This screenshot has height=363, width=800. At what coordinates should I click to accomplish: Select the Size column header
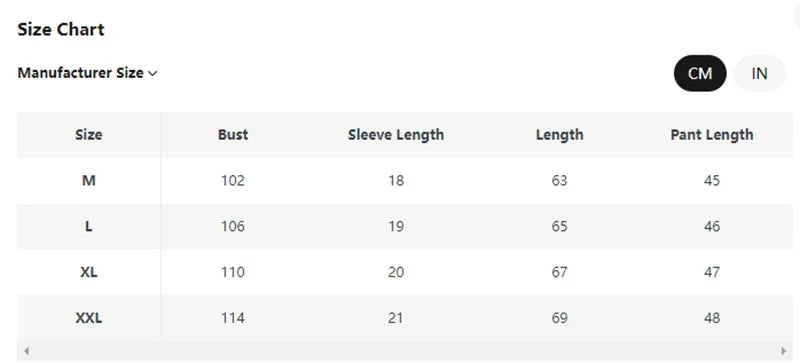pos(89,135)
